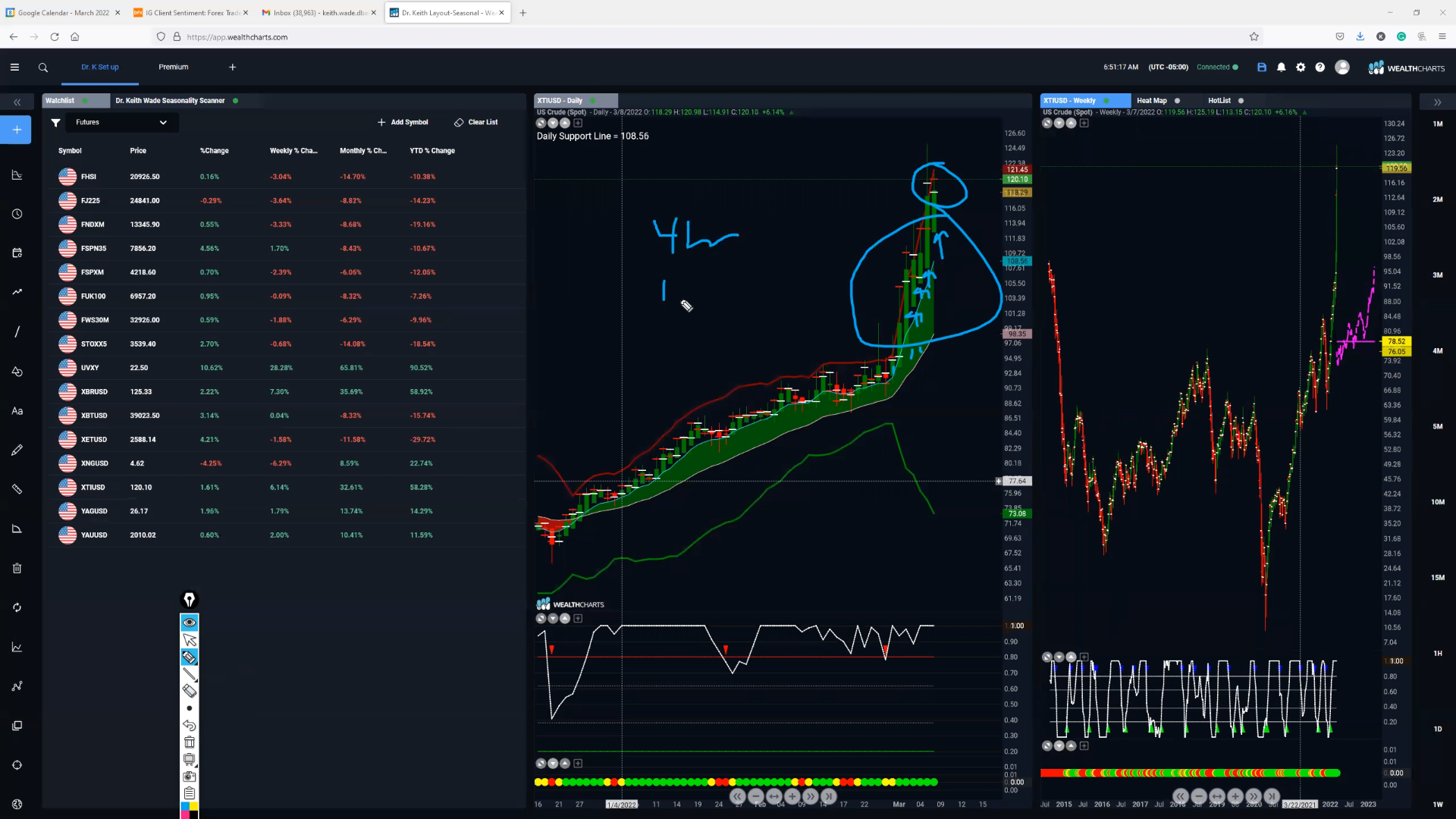Expand the daily oscillator pane plus box
Image resolution: width=1456 pixels, height=819 pixels.
pos(578,619)
